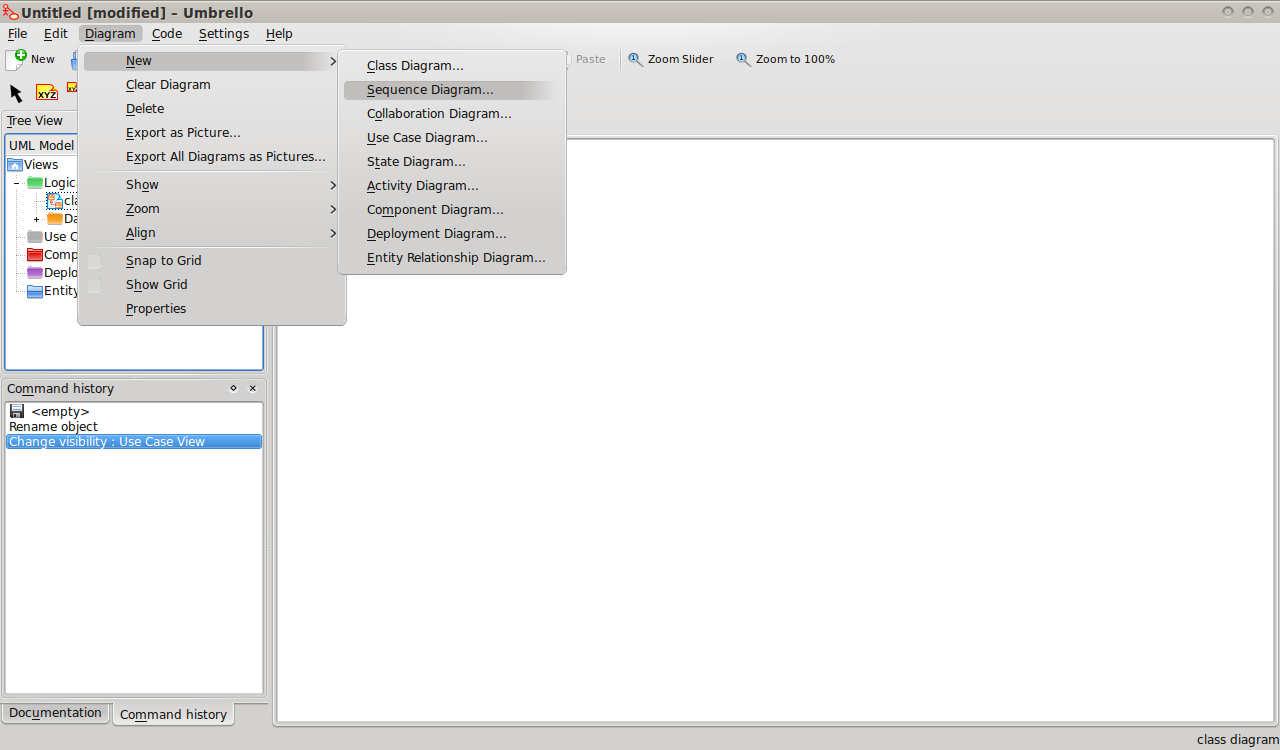
Task: Click the floppy disk icon in Command history
Action: tap(17, 411)
